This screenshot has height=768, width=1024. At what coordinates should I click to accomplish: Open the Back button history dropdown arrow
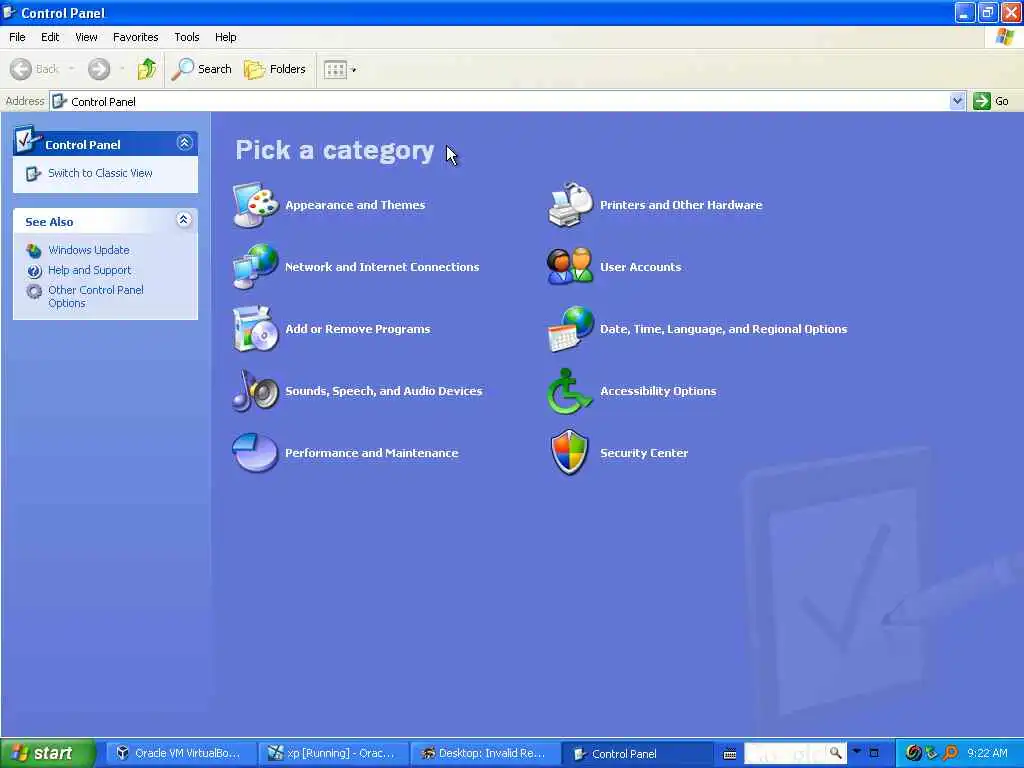[71, 69]
